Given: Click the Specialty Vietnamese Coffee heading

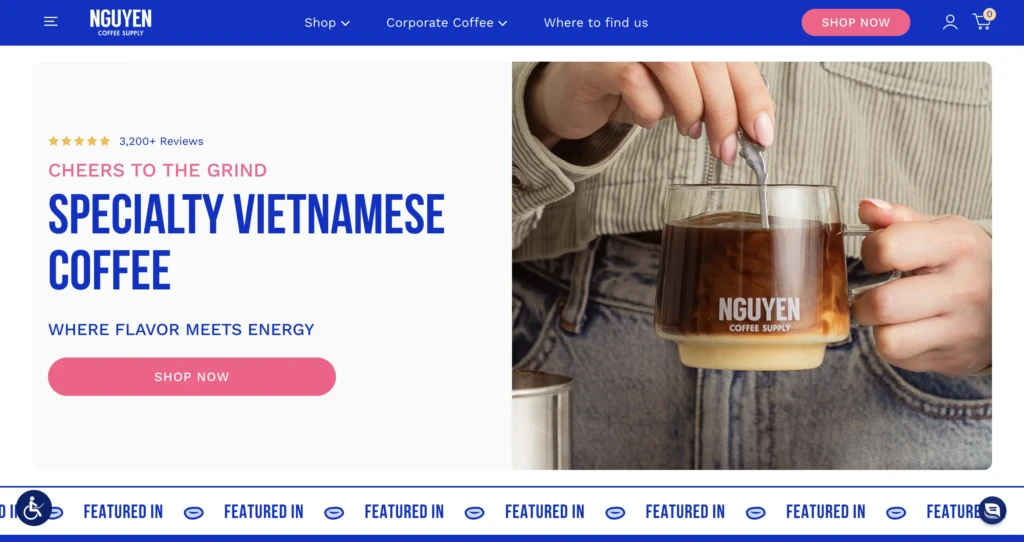Looking at the screenshot, I should point(246,242).
